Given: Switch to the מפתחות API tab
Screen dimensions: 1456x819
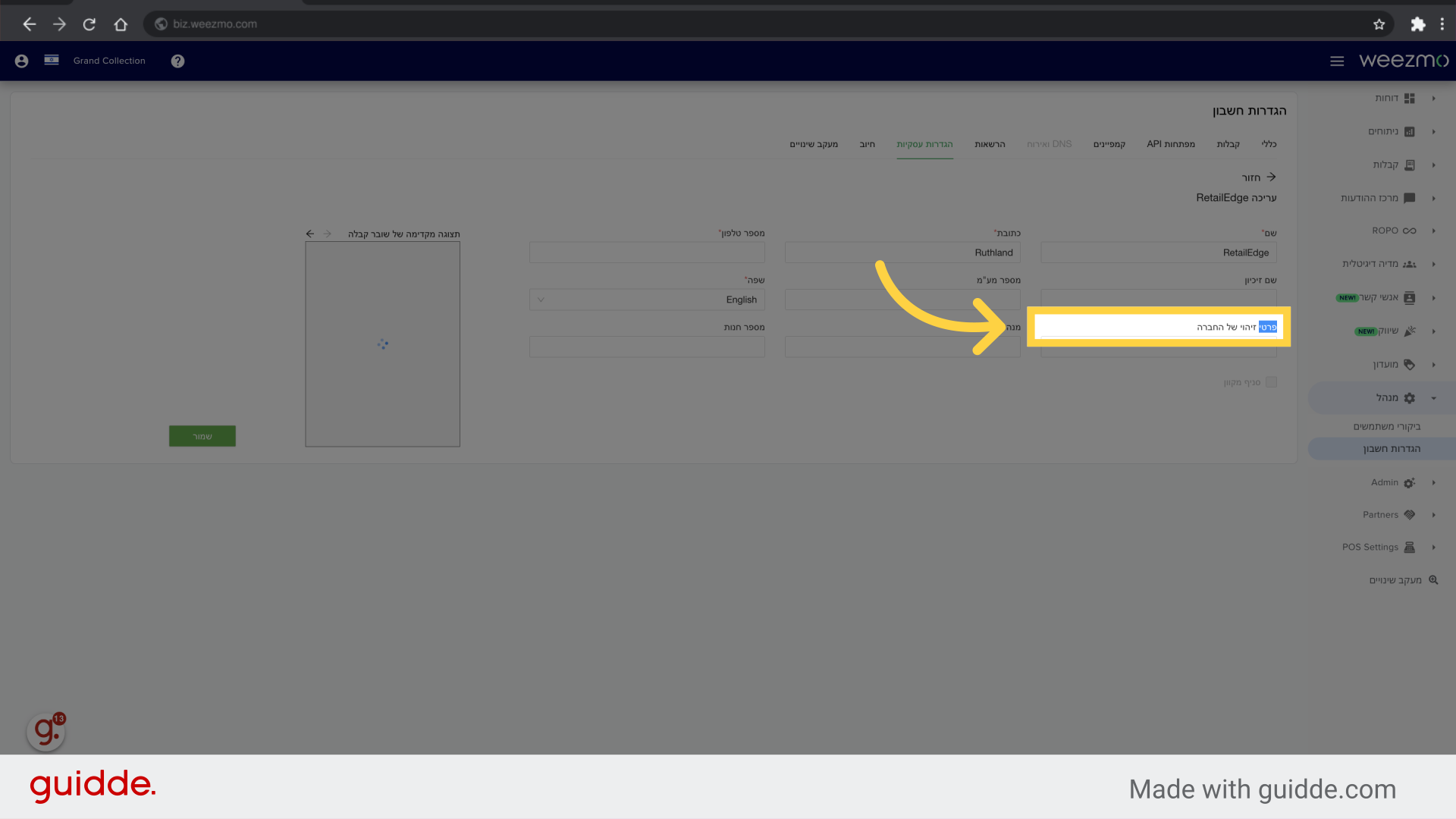Looking at the screenshot, I should 1171,144.
